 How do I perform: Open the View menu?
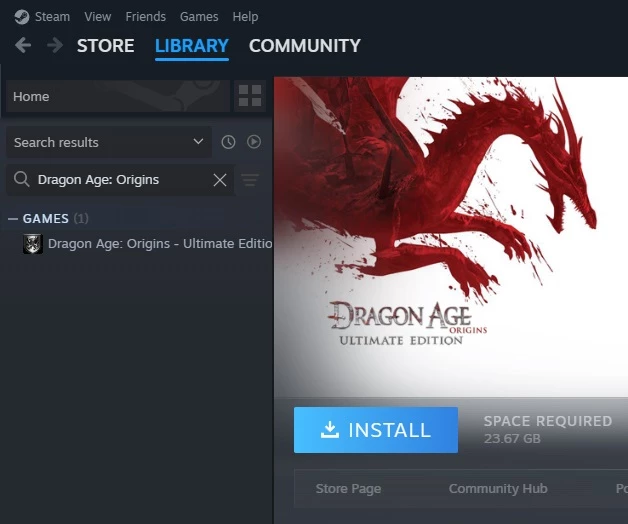pos(97,17)
